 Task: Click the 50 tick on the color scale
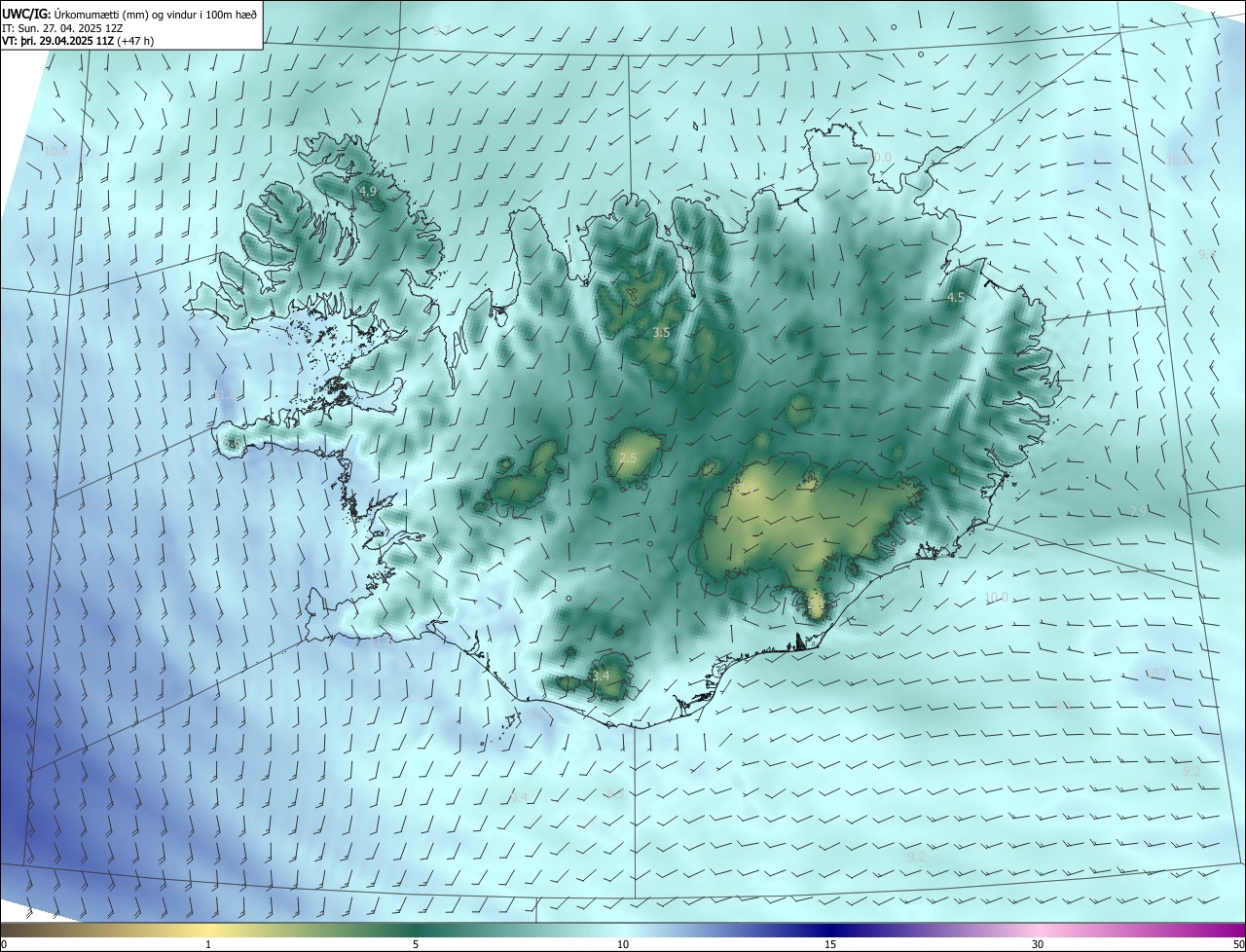(1238, 944)
